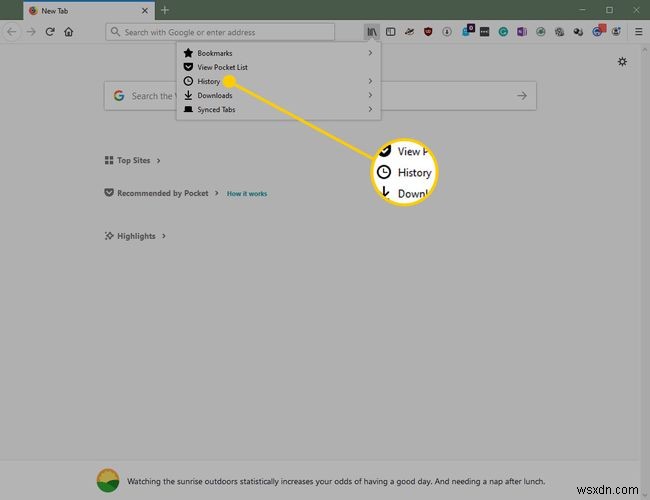Image resolution: width=650 pixels, height=500 pixels.
Task: Click the Synced Tabs laptop icon
Action: pyautogui.click(x=188, y=109)
